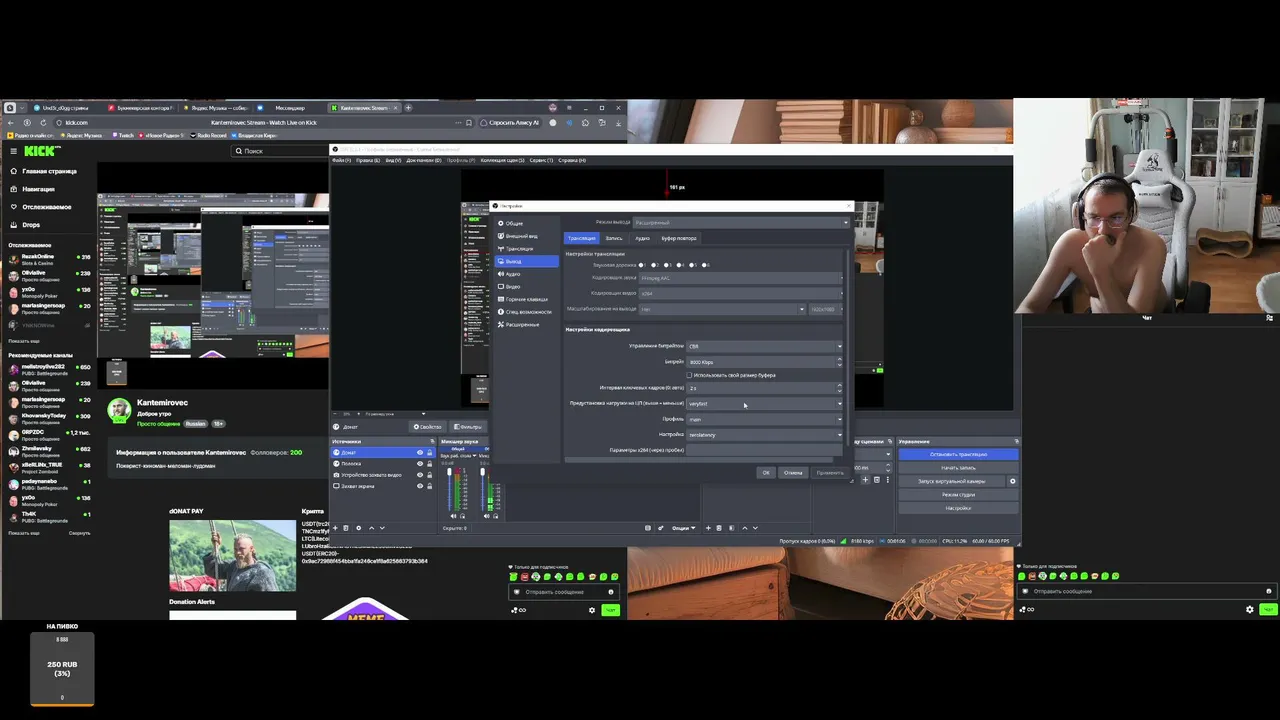
Task: Increase the Битрейт value stepper
Action: [x=840, y=360]
